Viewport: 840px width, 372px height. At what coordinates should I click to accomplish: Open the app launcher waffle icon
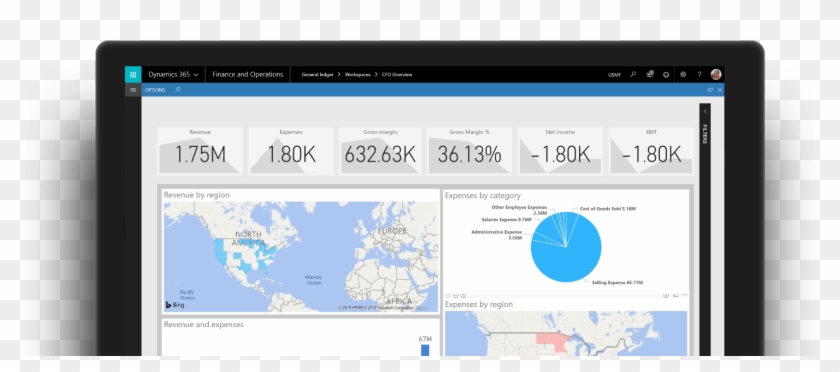[133, 75]
